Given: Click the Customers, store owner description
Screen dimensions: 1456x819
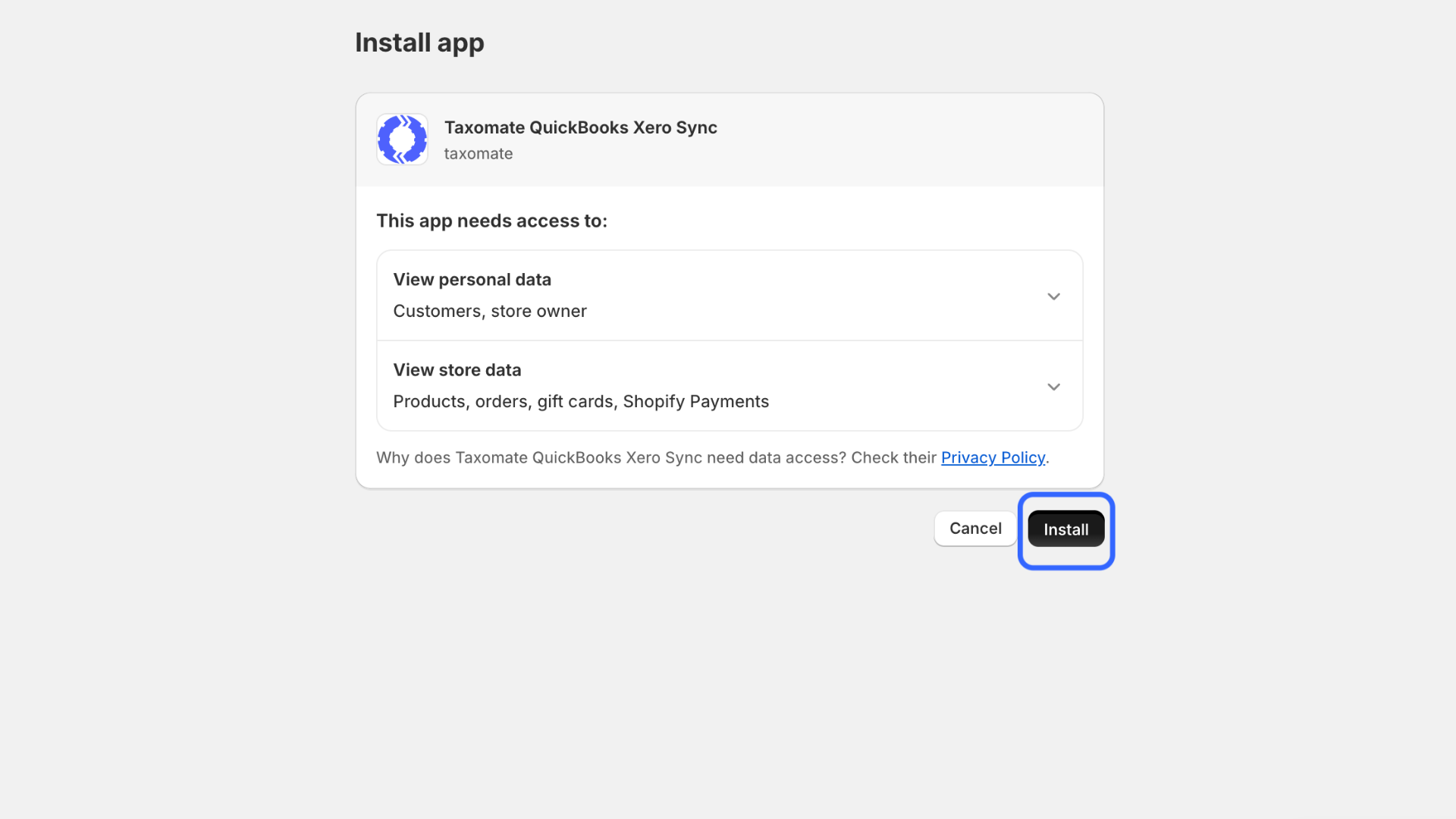Looking at the screenshot, I should tap(490, 312).
